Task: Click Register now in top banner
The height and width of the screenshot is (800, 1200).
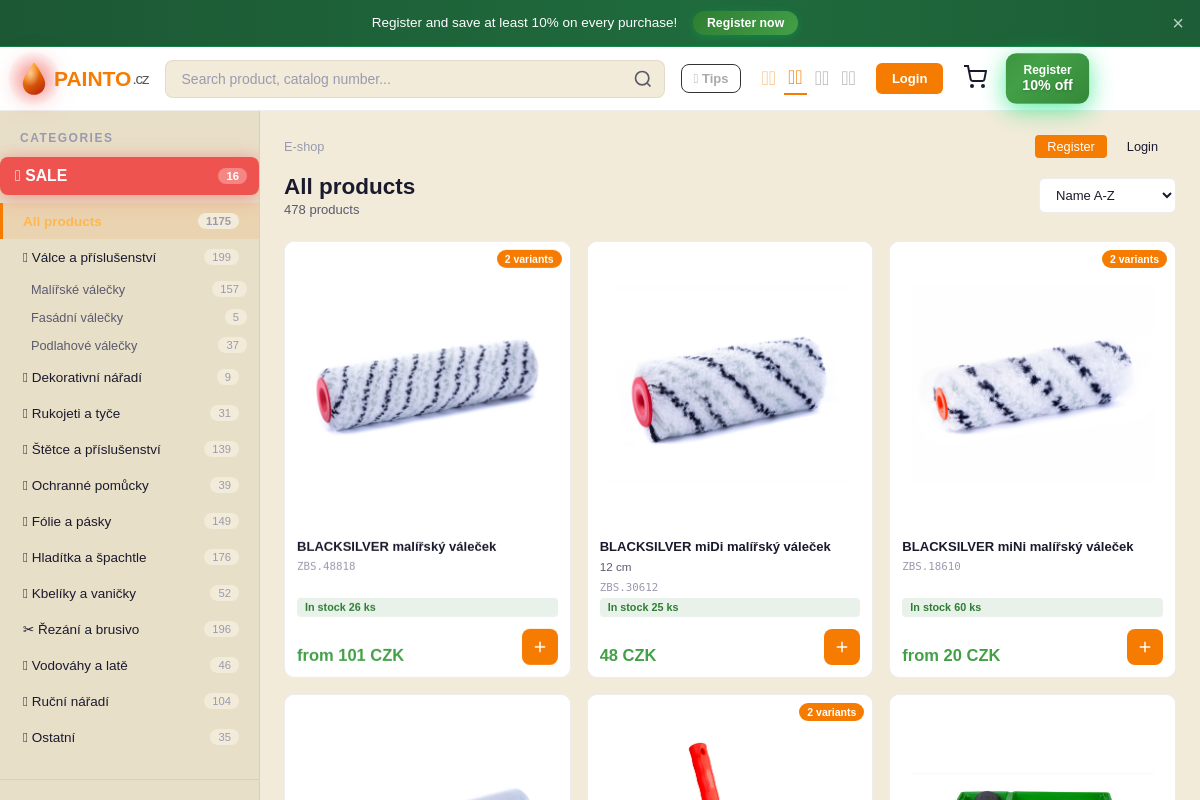Action: click(745, 23)
